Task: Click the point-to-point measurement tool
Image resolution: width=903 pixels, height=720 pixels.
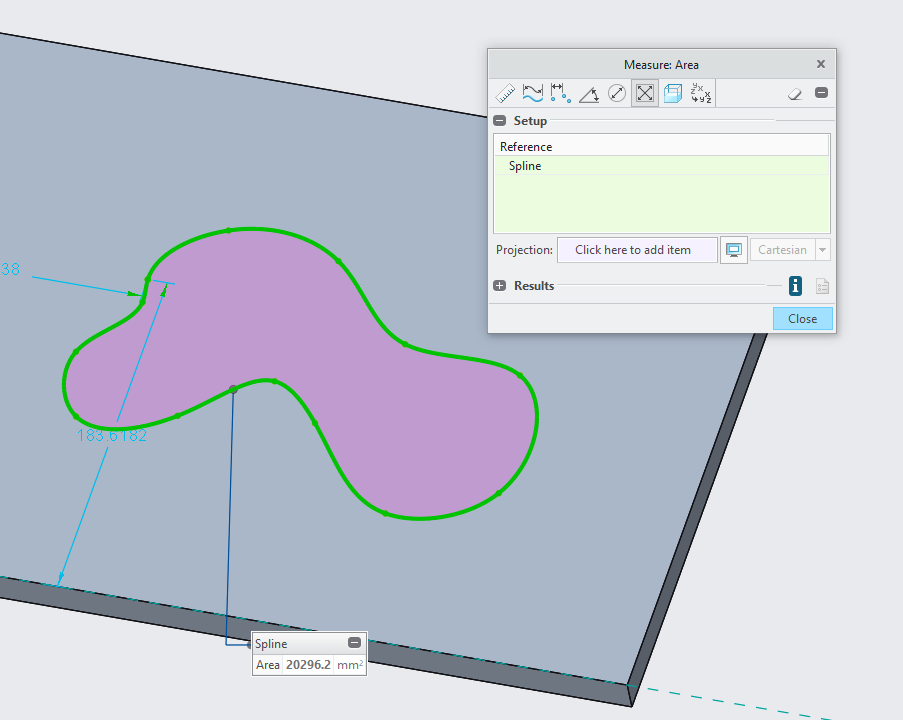Action: pyautogui.click(x=560, y=92)
